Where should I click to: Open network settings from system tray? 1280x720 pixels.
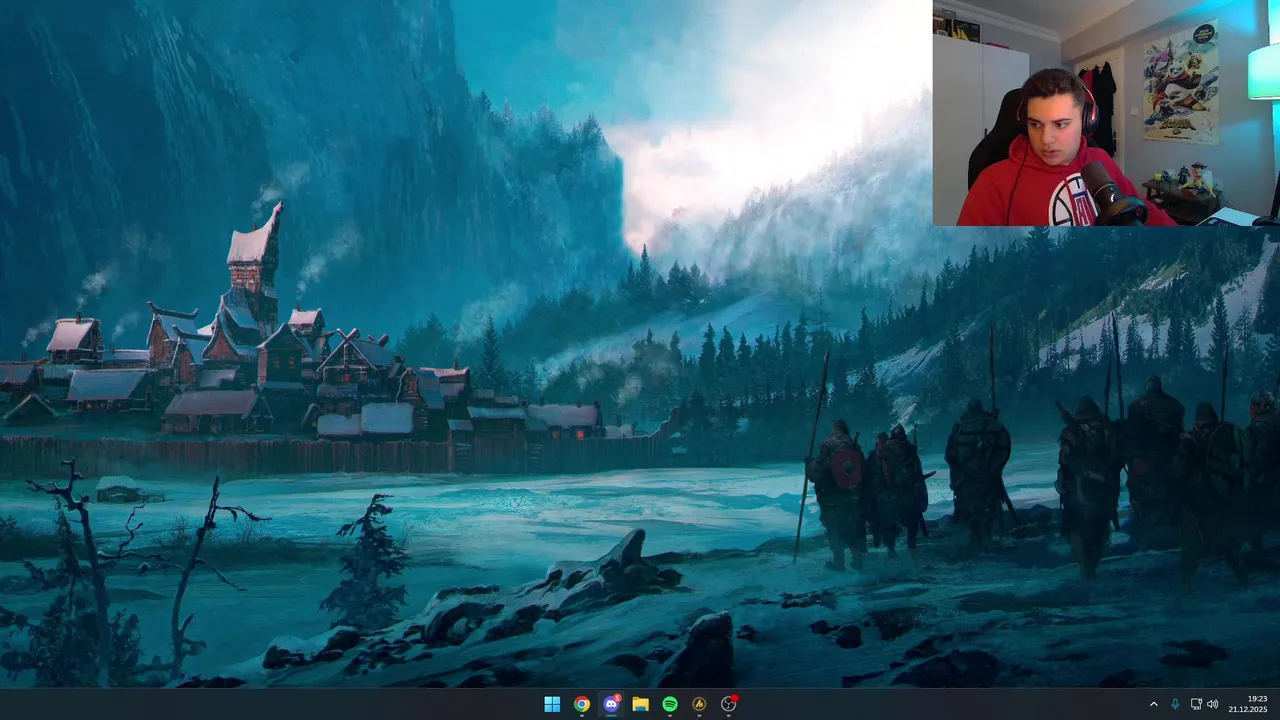pos(1196,704)
